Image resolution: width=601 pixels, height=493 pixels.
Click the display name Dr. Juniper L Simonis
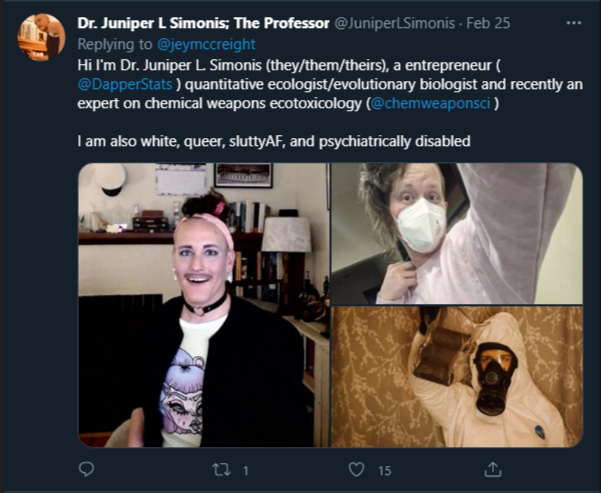point(203,23)
